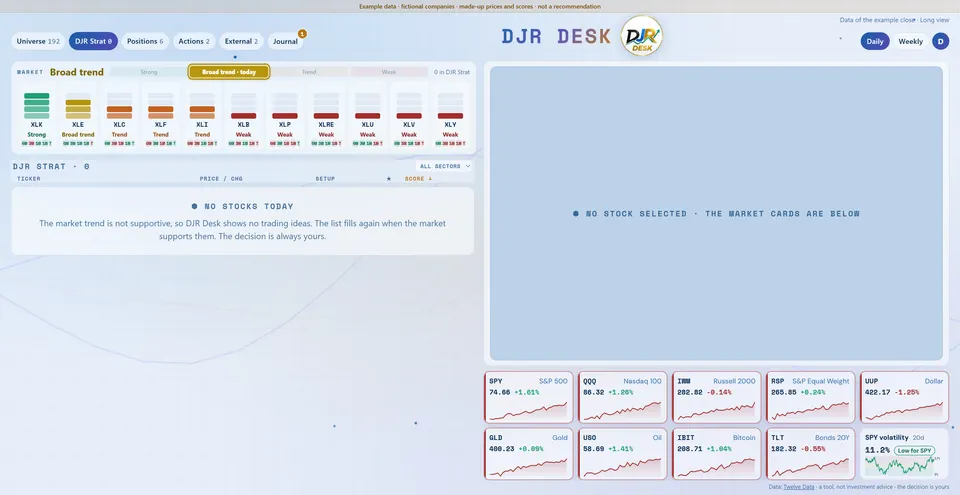Click the No Stocks Today heading
The width and height of the screenshot is (960, 495).
coord(242,206)
